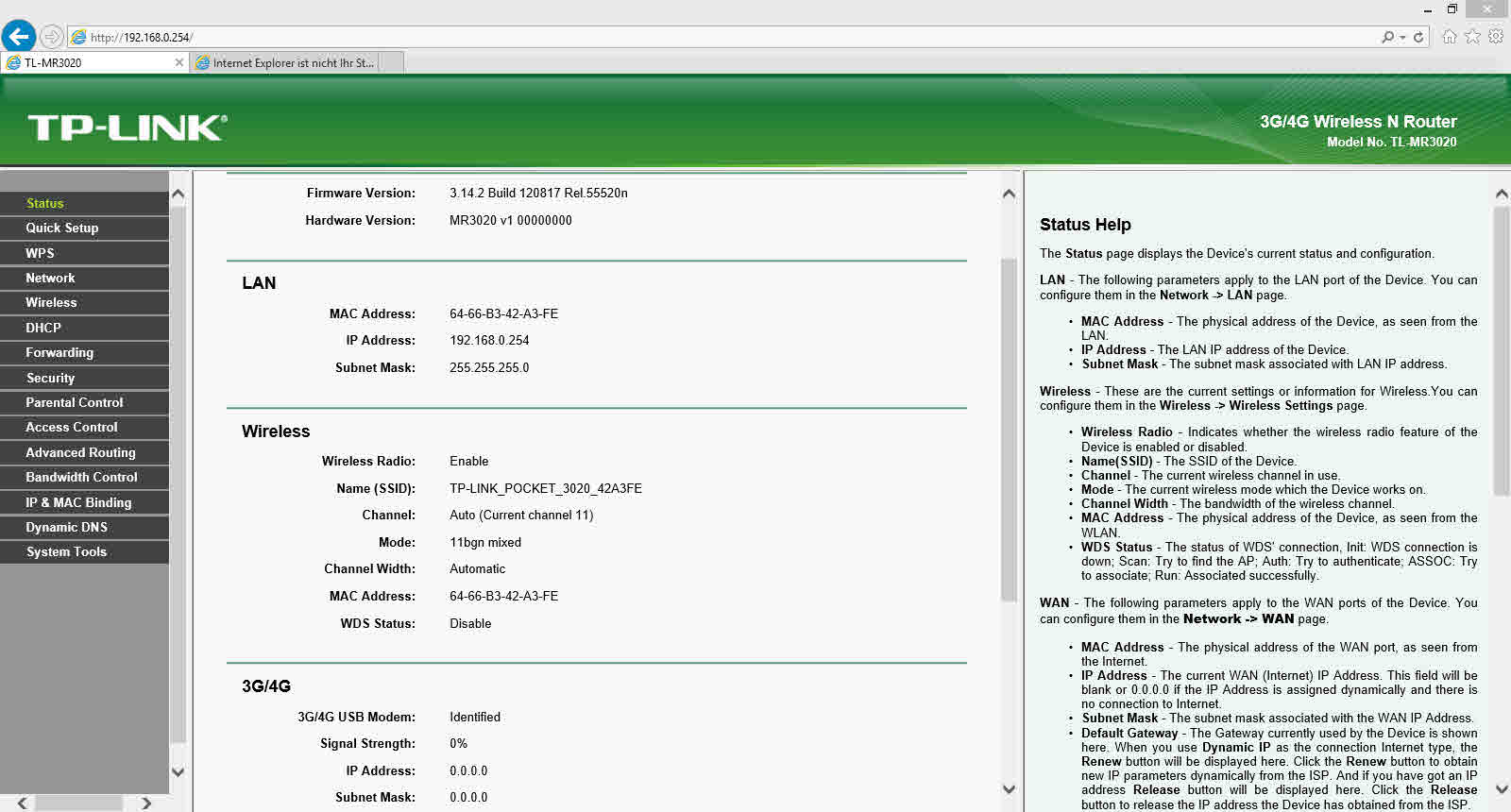This screenshot has height=812, width=1511.
Task: Select Bandwidth Control in sidebar
Action: pyautogui.click(x=84, y=477)
